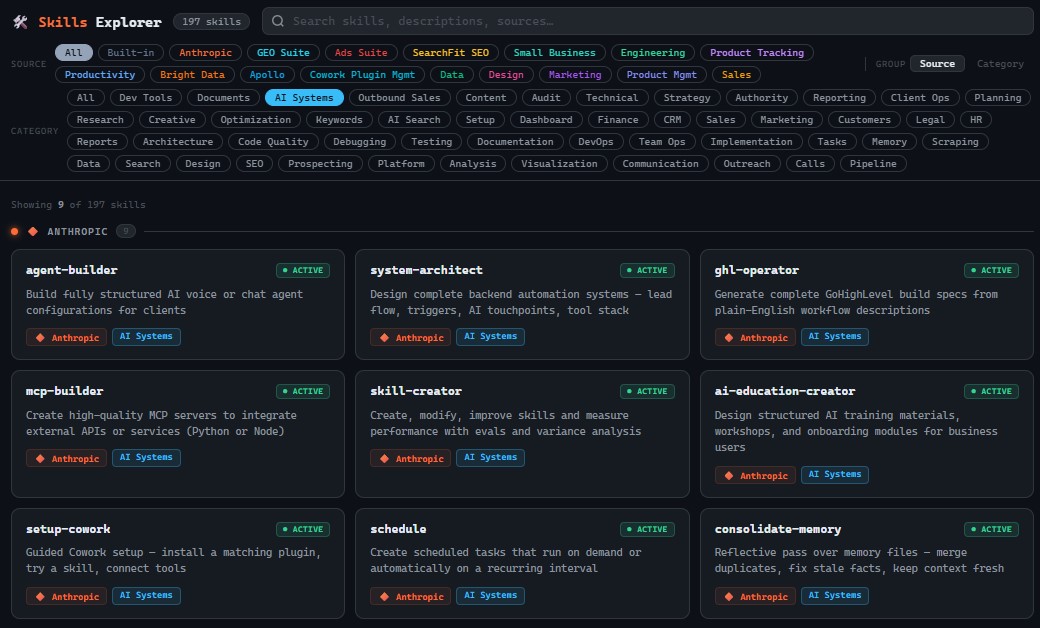Viewport: 1040px width, 628px height.
Task: Click ACTIVE status badge on consolidate-memory
Action: [x=992, y=529]
